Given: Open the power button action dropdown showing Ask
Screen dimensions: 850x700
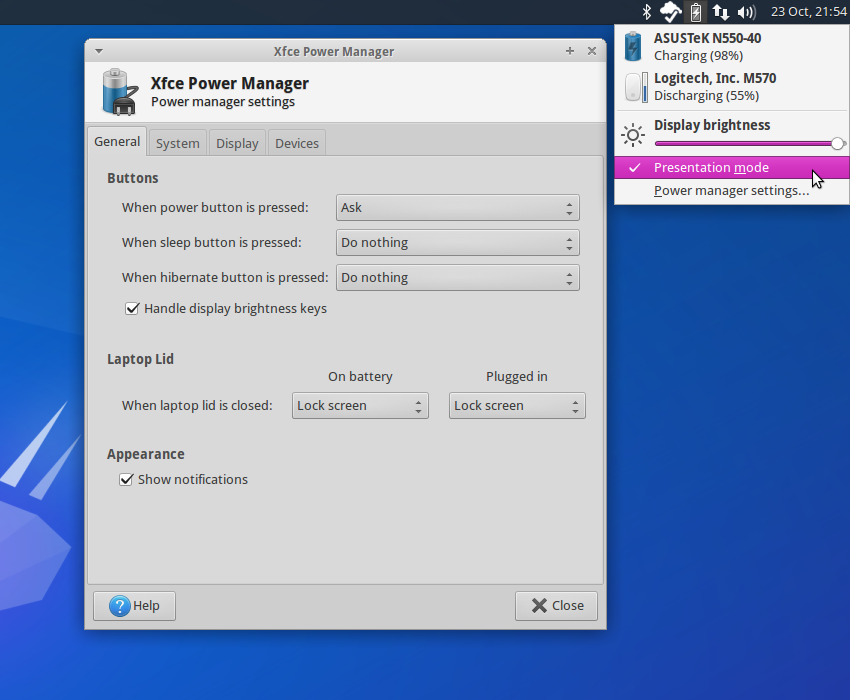Looking at the screenshot, I should tap(457, 207).
